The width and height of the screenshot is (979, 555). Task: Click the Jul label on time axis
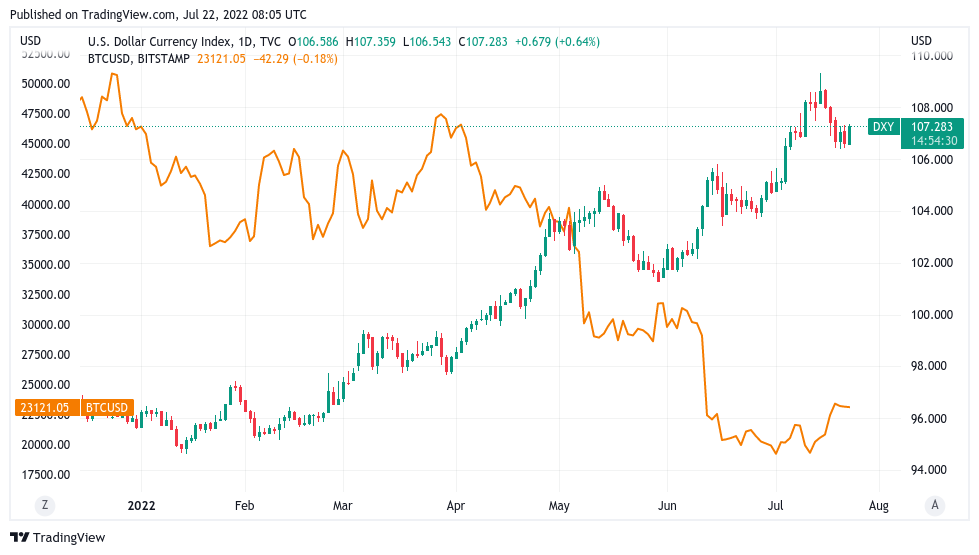(x=775, y=506)
